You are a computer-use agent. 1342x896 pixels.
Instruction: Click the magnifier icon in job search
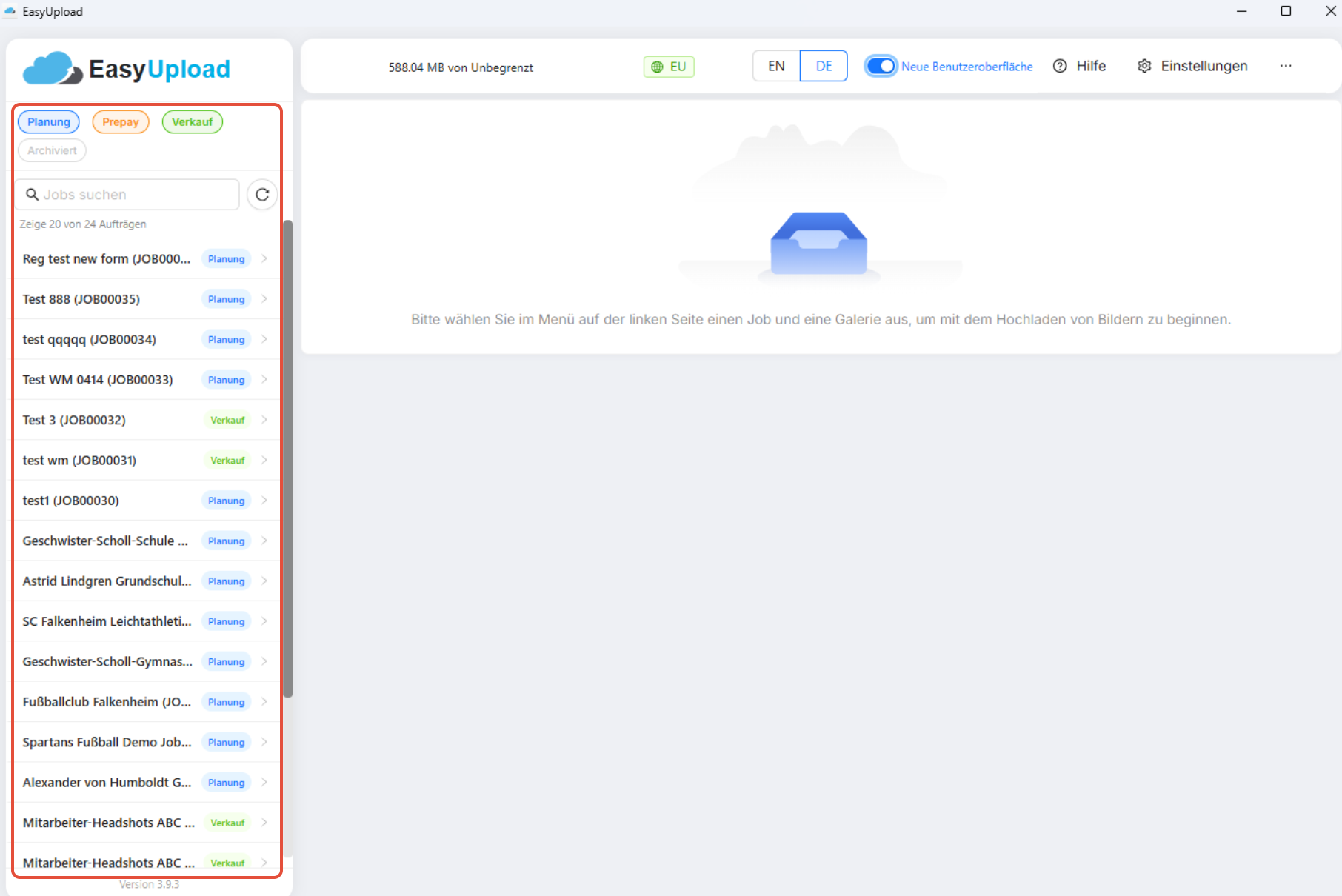pyautogui.click(x=32, y=195)
